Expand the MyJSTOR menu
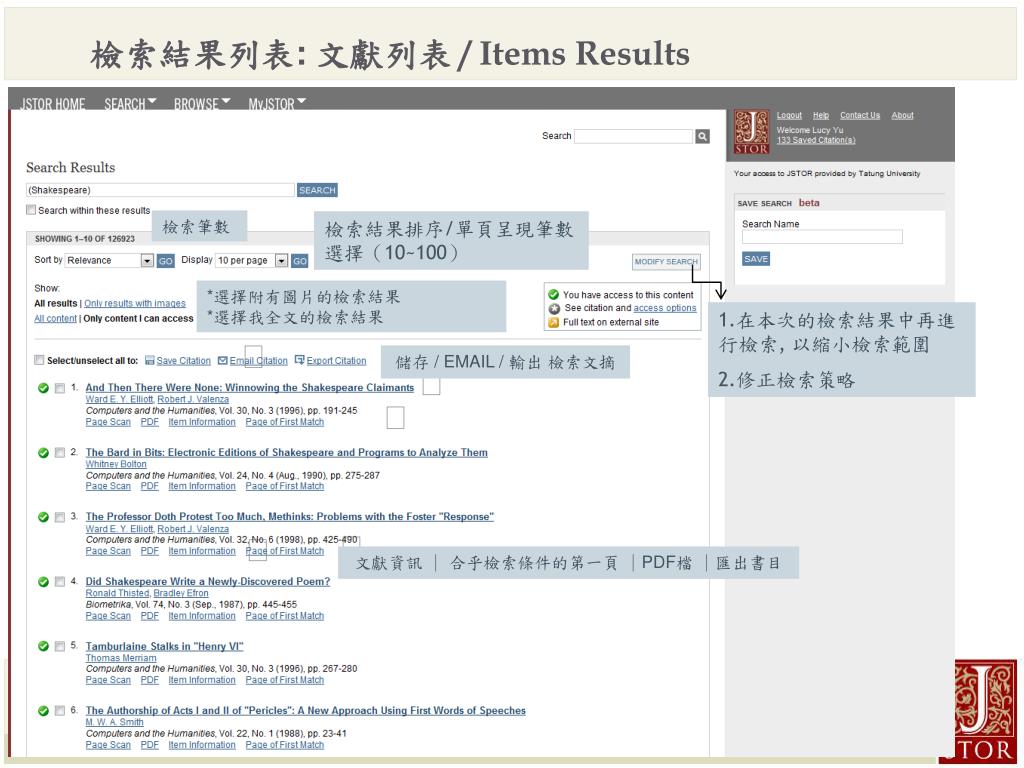Viewport: 1024px width, 768px height. (277, 103)
